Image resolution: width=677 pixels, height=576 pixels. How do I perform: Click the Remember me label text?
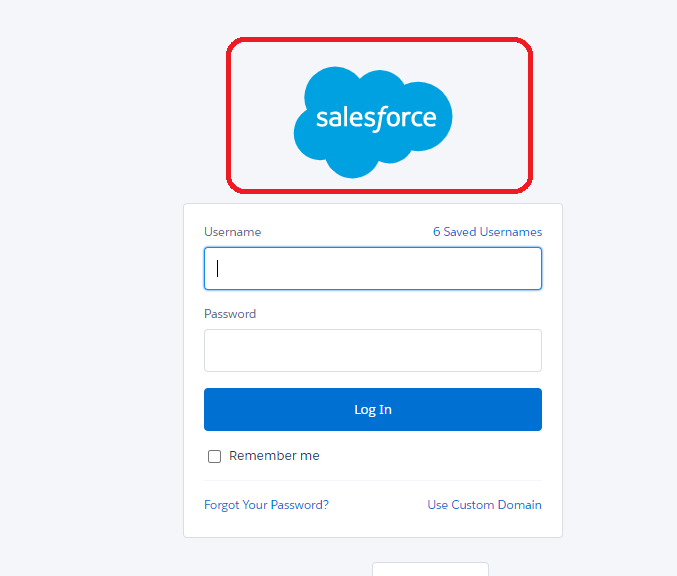point(274,456)
